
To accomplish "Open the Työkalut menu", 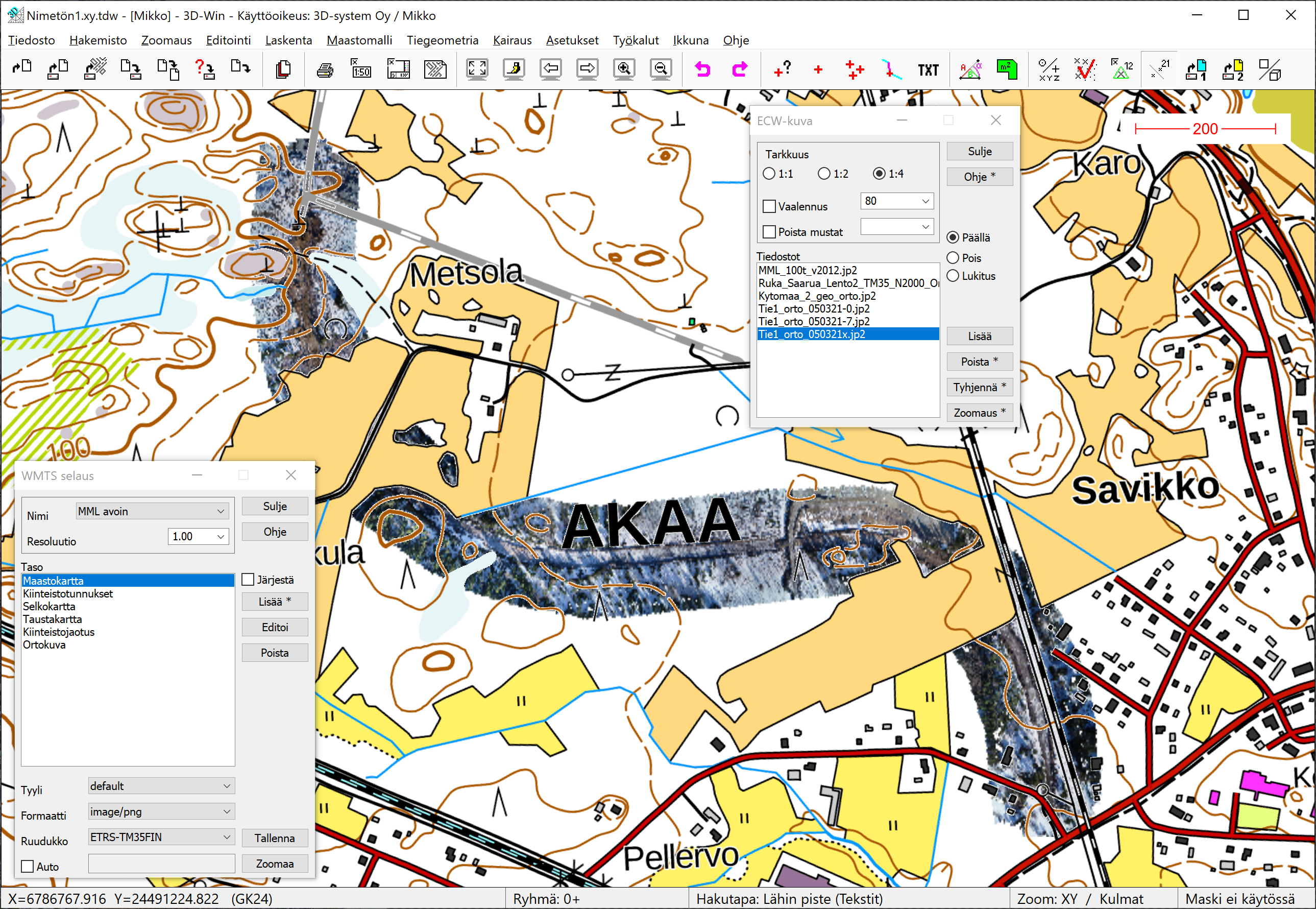I will [x=635, y=40].
